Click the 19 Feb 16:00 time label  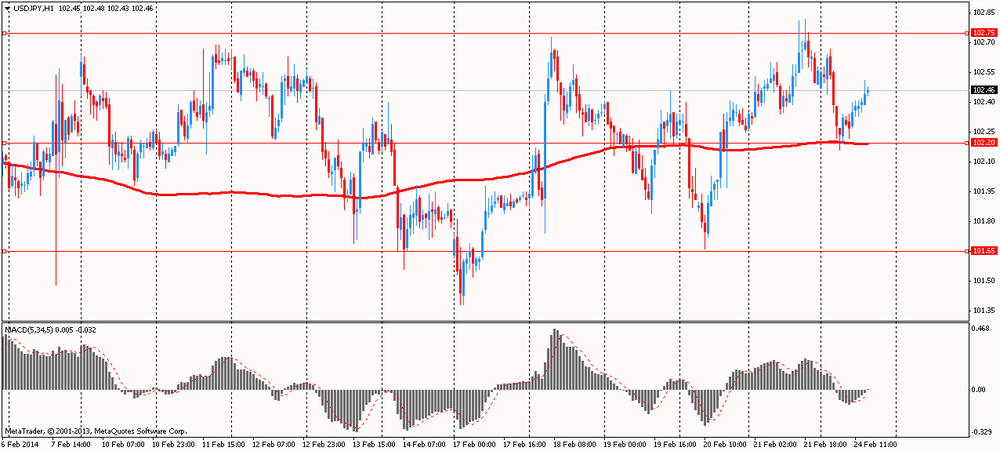(x=676, y=443)
